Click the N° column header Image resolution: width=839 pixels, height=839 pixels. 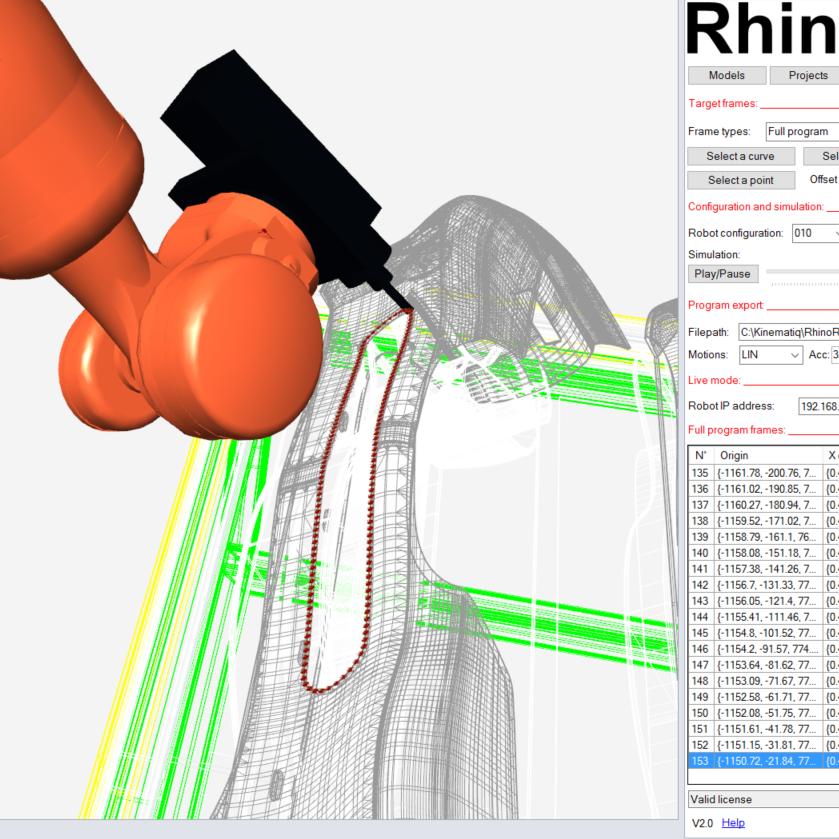tap(700, 455)
